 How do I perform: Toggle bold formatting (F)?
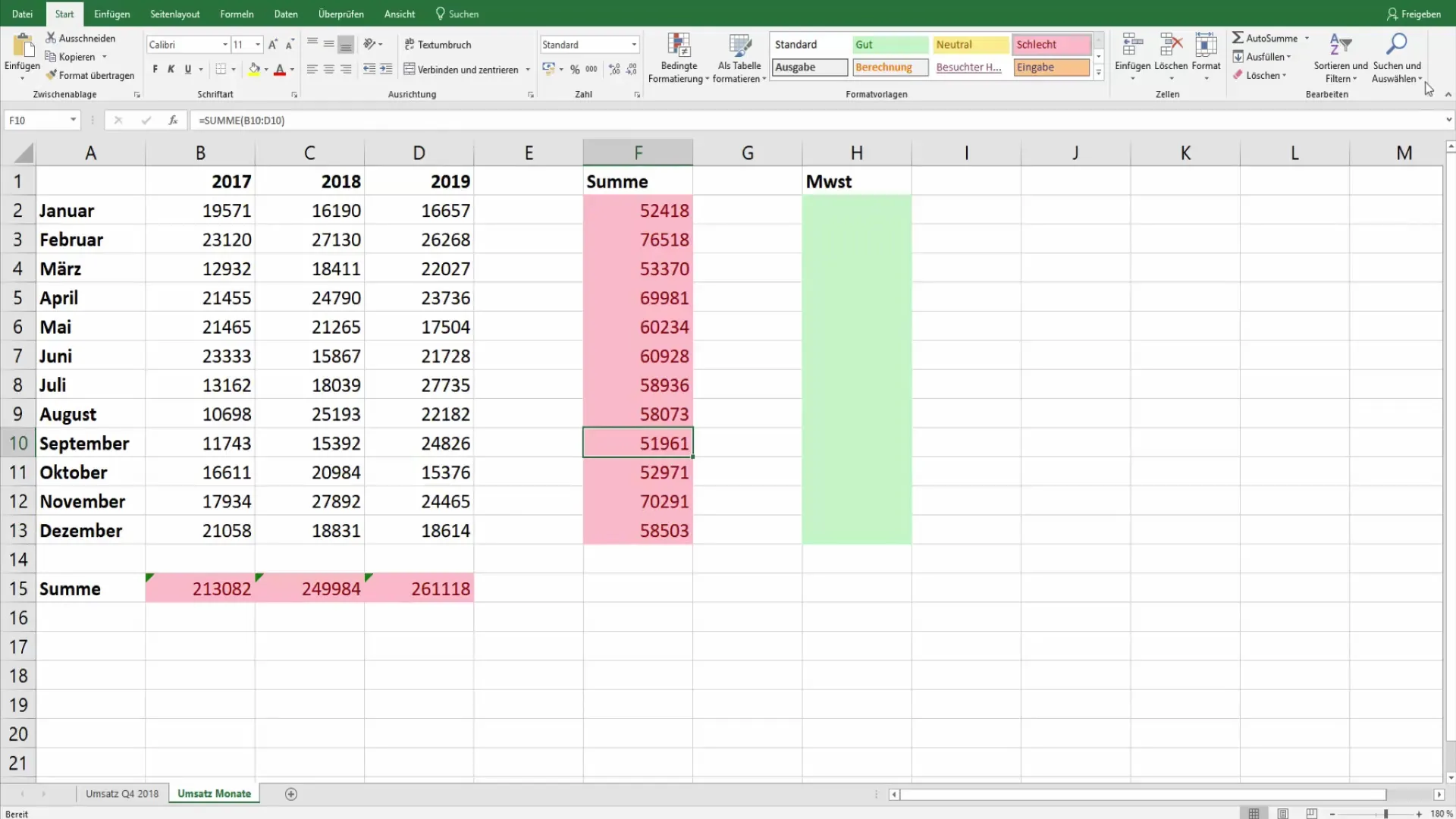pyautogui.click(x=155, y=69)
